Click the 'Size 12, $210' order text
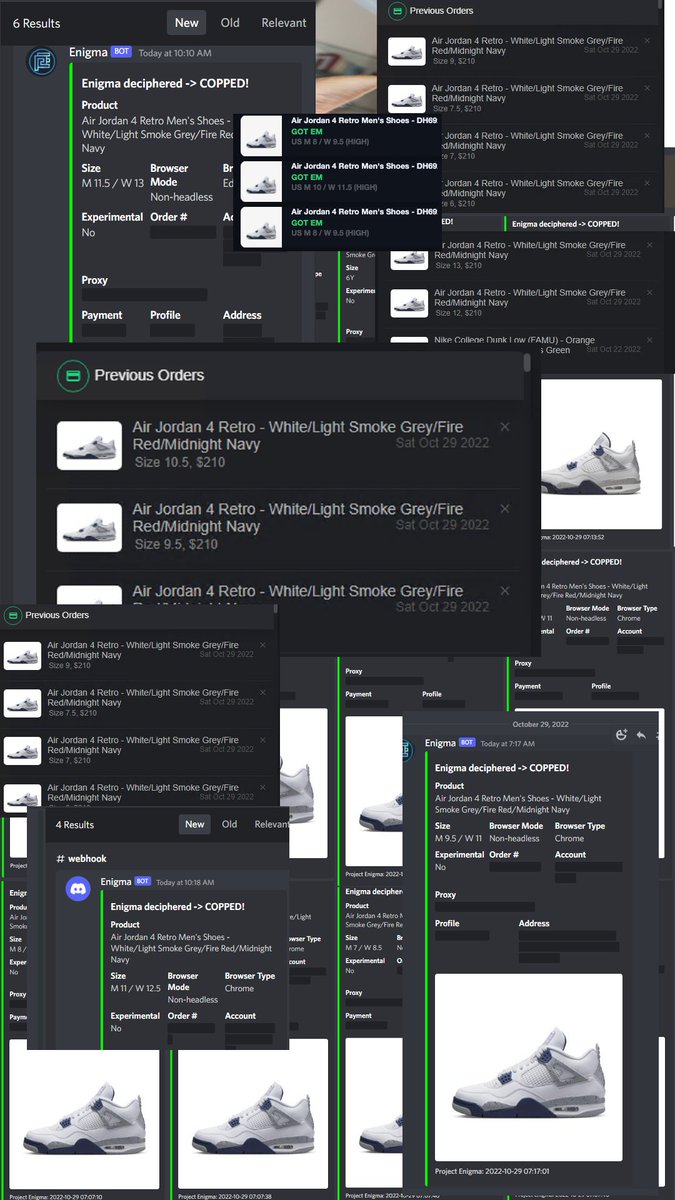 [x=459, y=313]
